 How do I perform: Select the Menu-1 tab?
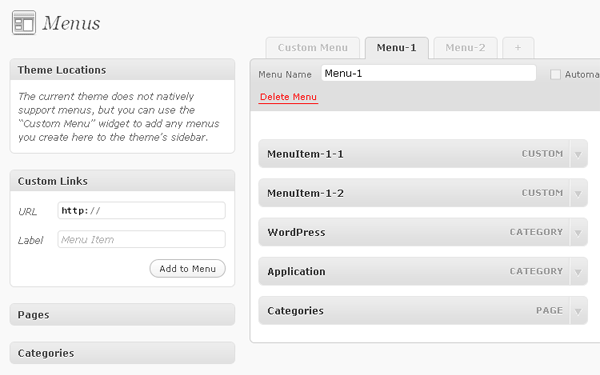click(396, 48)
